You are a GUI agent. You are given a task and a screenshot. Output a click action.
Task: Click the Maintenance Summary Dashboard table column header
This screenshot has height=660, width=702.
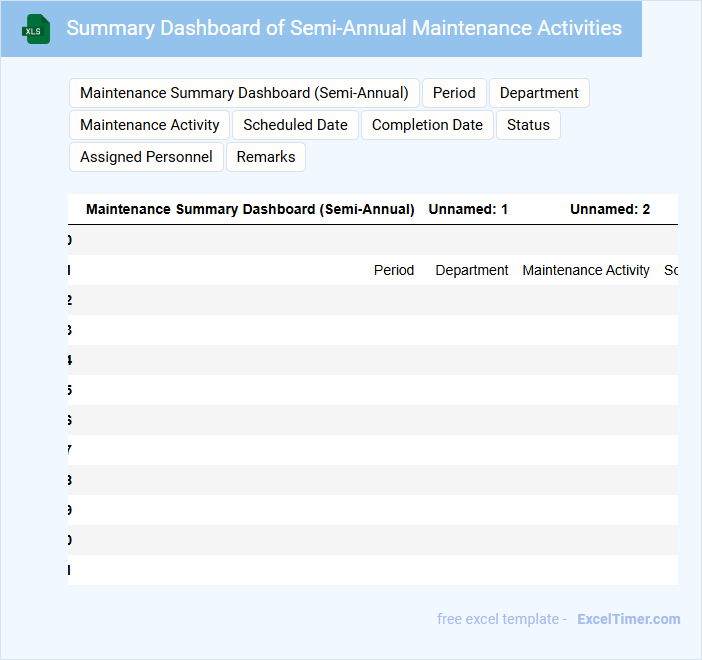[x=250, y=210]
